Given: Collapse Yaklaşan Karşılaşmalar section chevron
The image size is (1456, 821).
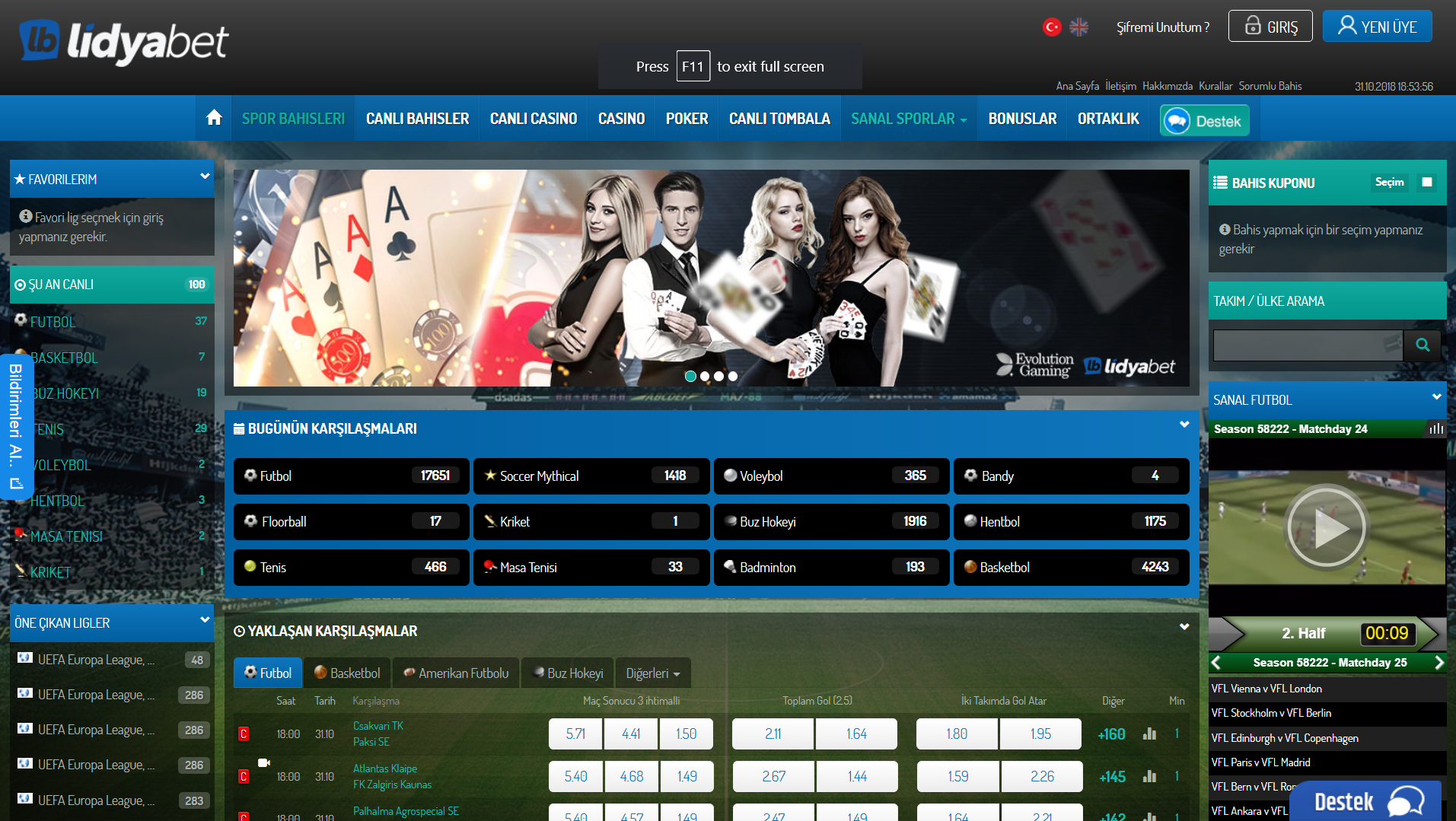Looking at the screenshot, I should [x=1184, y=627].
